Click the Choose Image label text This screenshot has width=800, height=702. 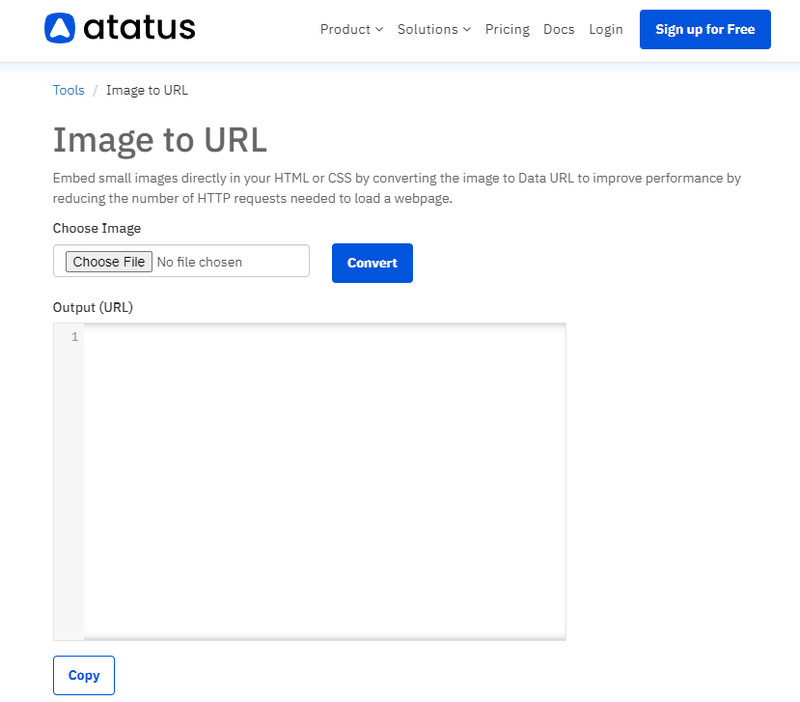(x=96, y=228)
